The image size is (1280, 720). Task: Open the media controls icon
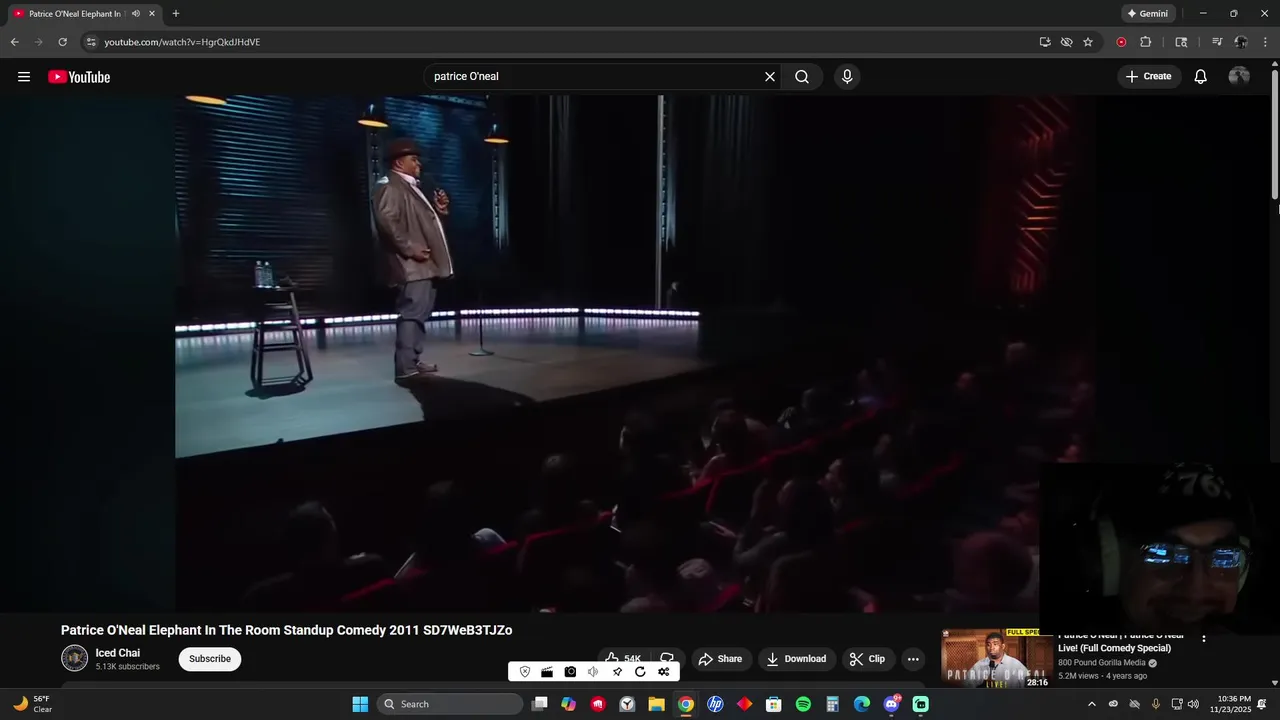(1217, 42)
